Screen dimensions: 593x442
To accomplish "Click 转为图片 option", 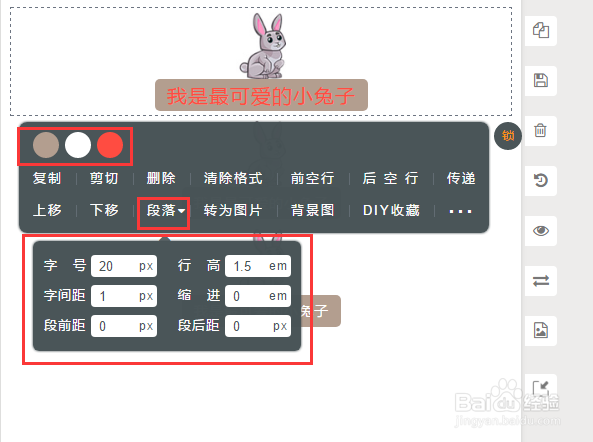I will (233, 210).
